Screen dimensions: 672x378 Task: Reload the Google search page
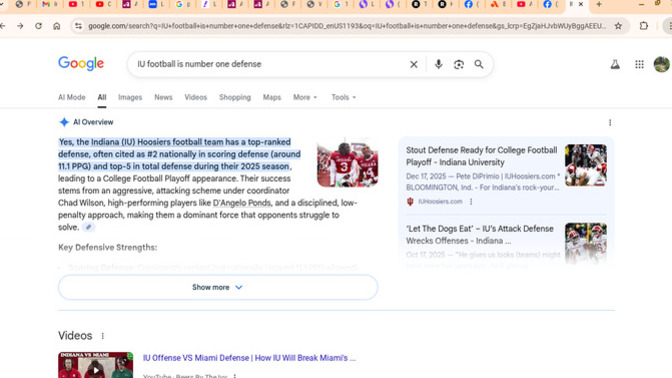pos(38,26)
